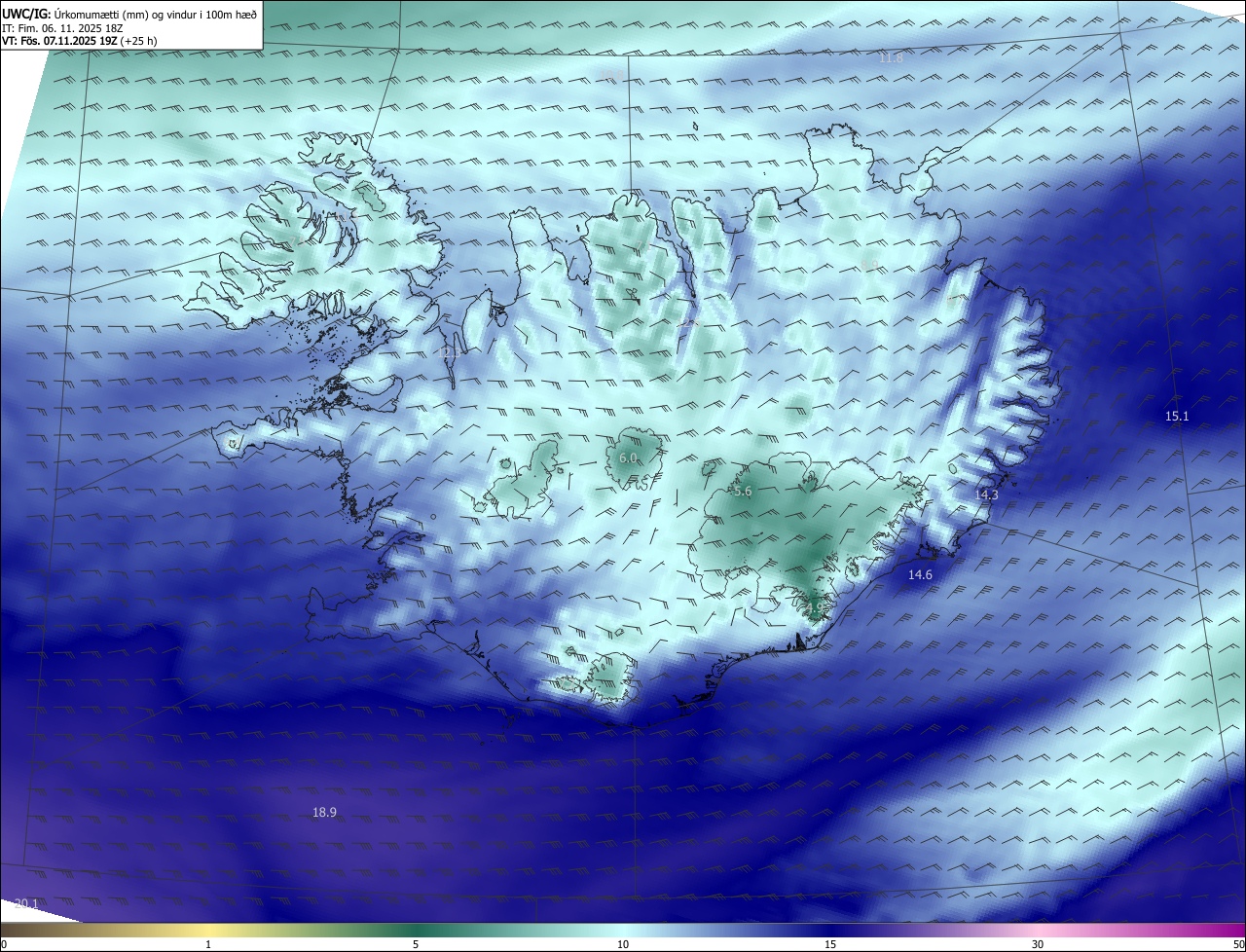Click the 20.1 value in the bottom-left corner
The height and width of the screenshot is (952, 1246).
tap(26, 904)
